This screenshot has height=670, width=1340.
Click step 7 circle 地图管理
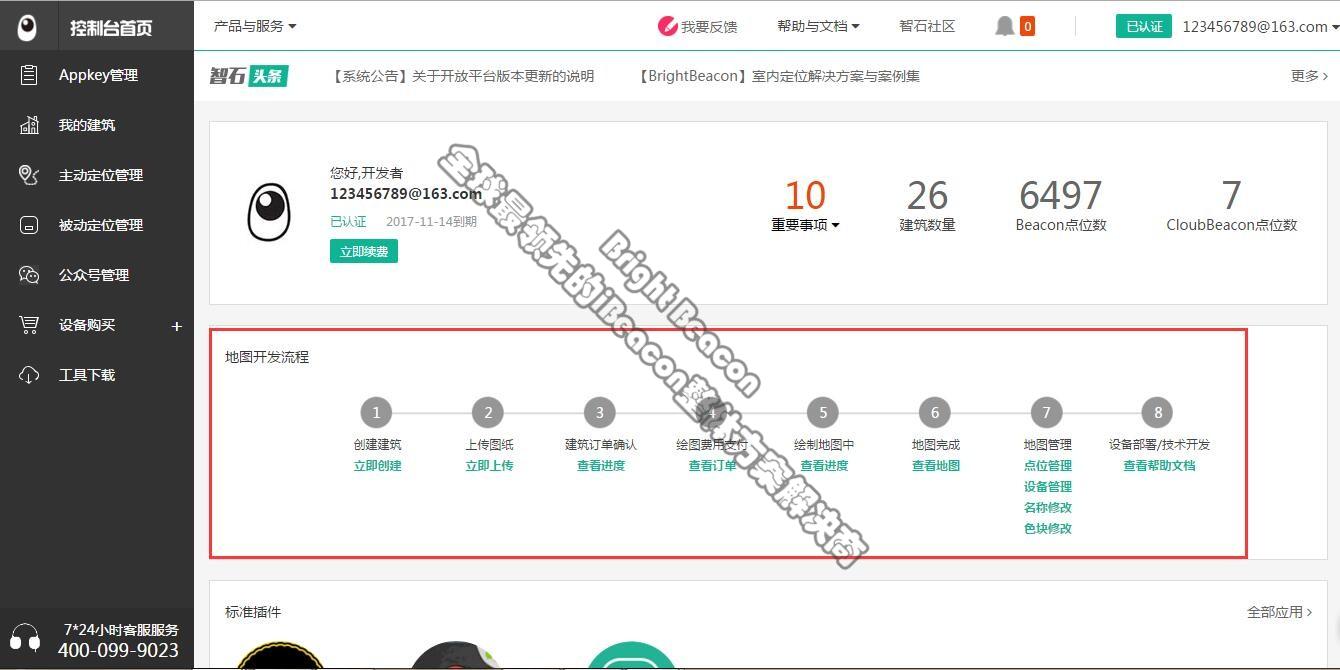[x=1047, y=412]
